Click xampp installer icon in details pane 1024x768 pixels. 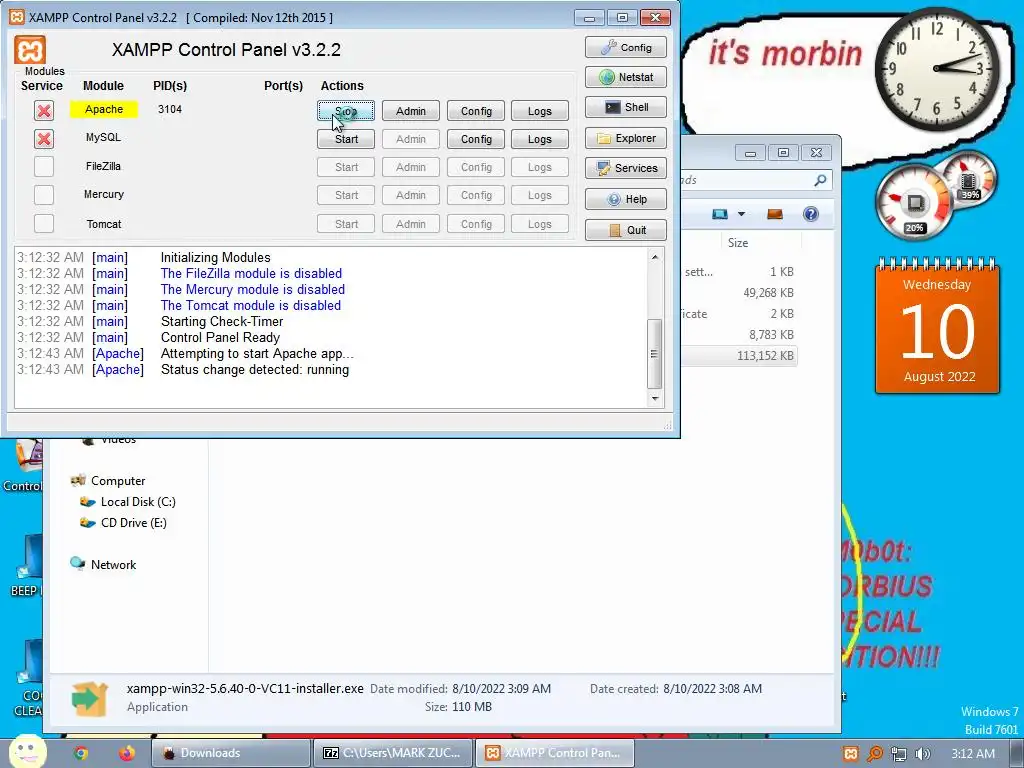(89, 698)
